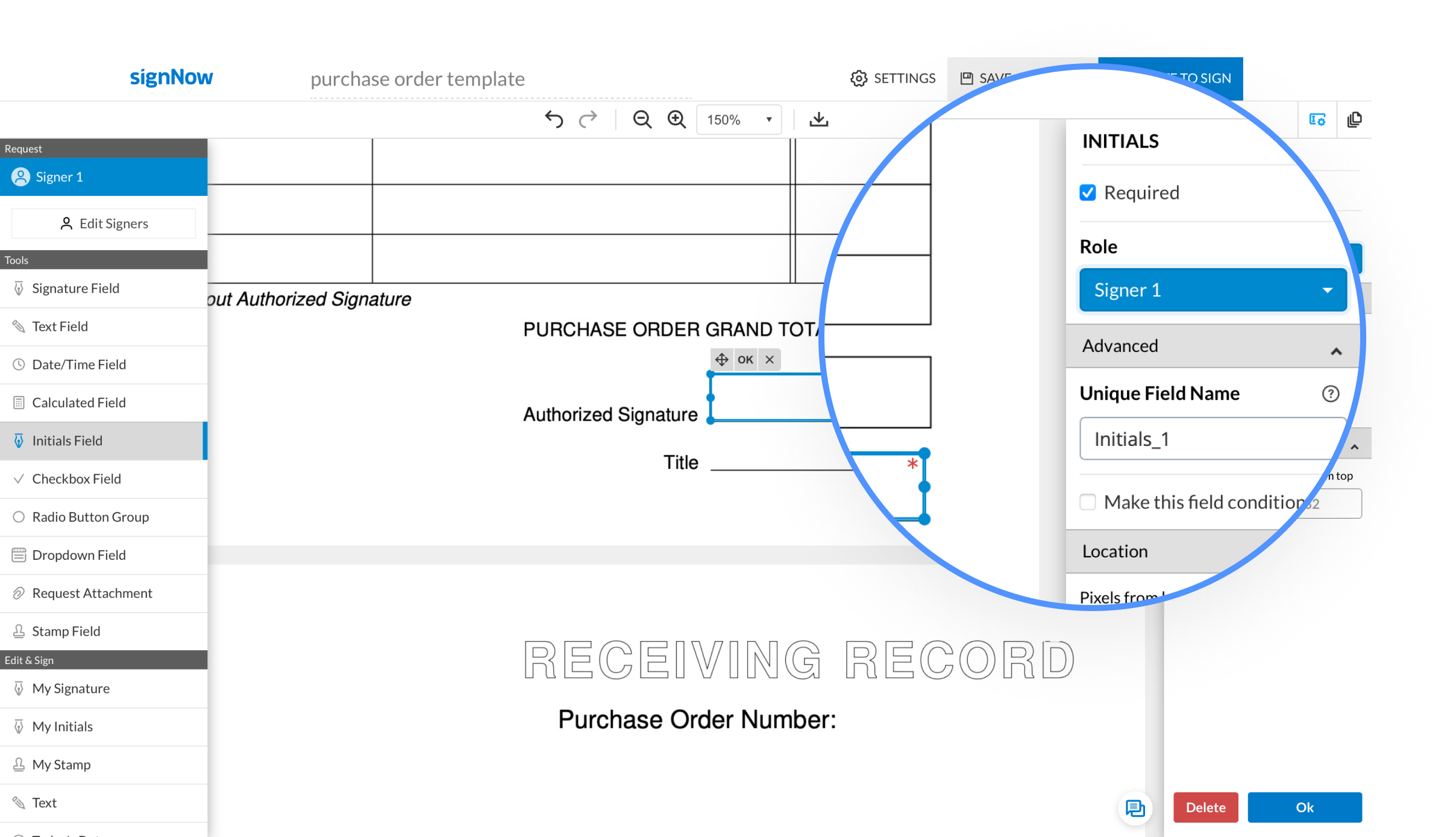Toggle the Required checkbox for Initials
1456x837 pixels.
[x=1088, y=192]
